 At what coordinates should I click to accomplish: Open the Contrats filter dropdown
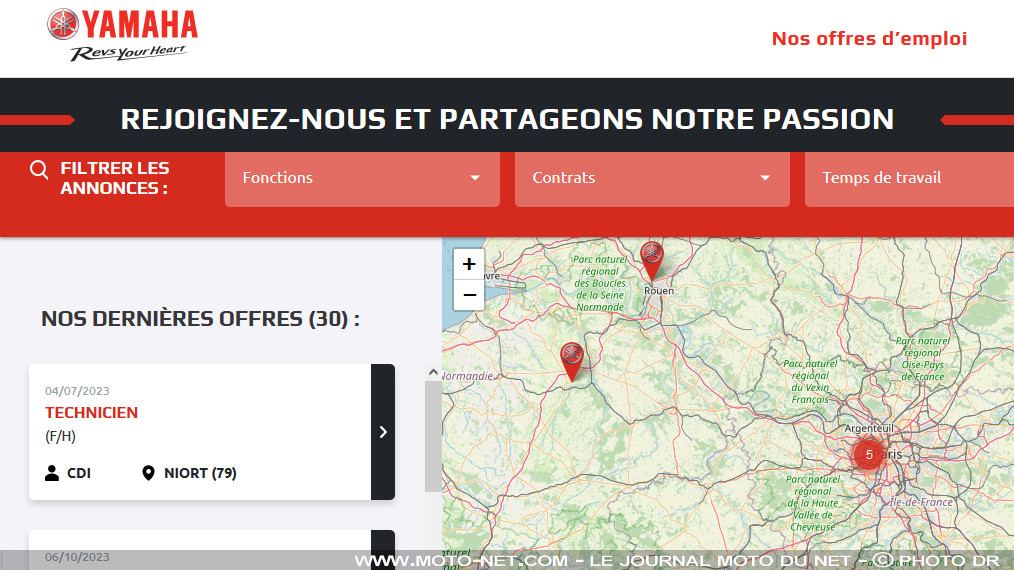click(652, 178)
